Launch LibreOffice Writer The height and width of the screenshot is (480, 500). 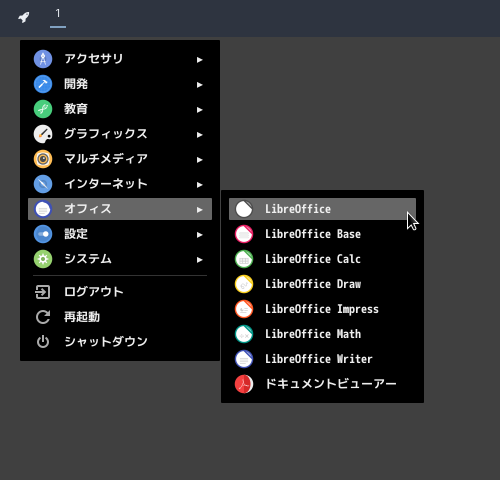coord(322,359)
